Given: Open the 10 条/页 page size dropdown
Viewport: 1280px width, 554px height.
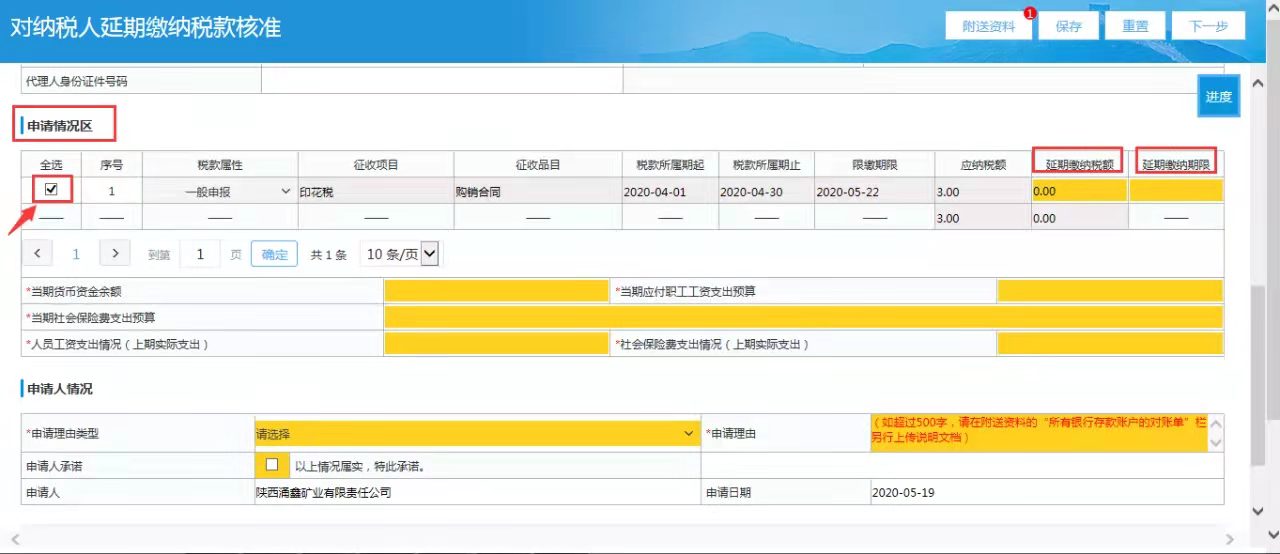Looking at the screenshot, I should coord(400,255).
